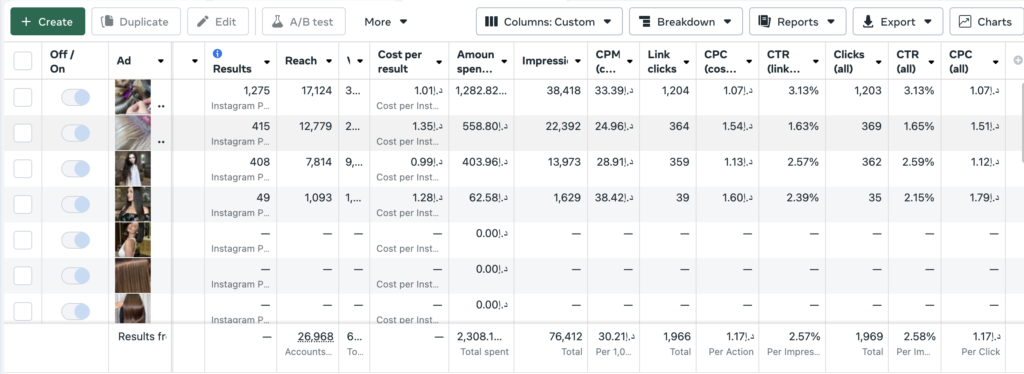Click the A/B test flask button
The width and height of the screenshot is (1024, 374).
[x=304, y=22]
